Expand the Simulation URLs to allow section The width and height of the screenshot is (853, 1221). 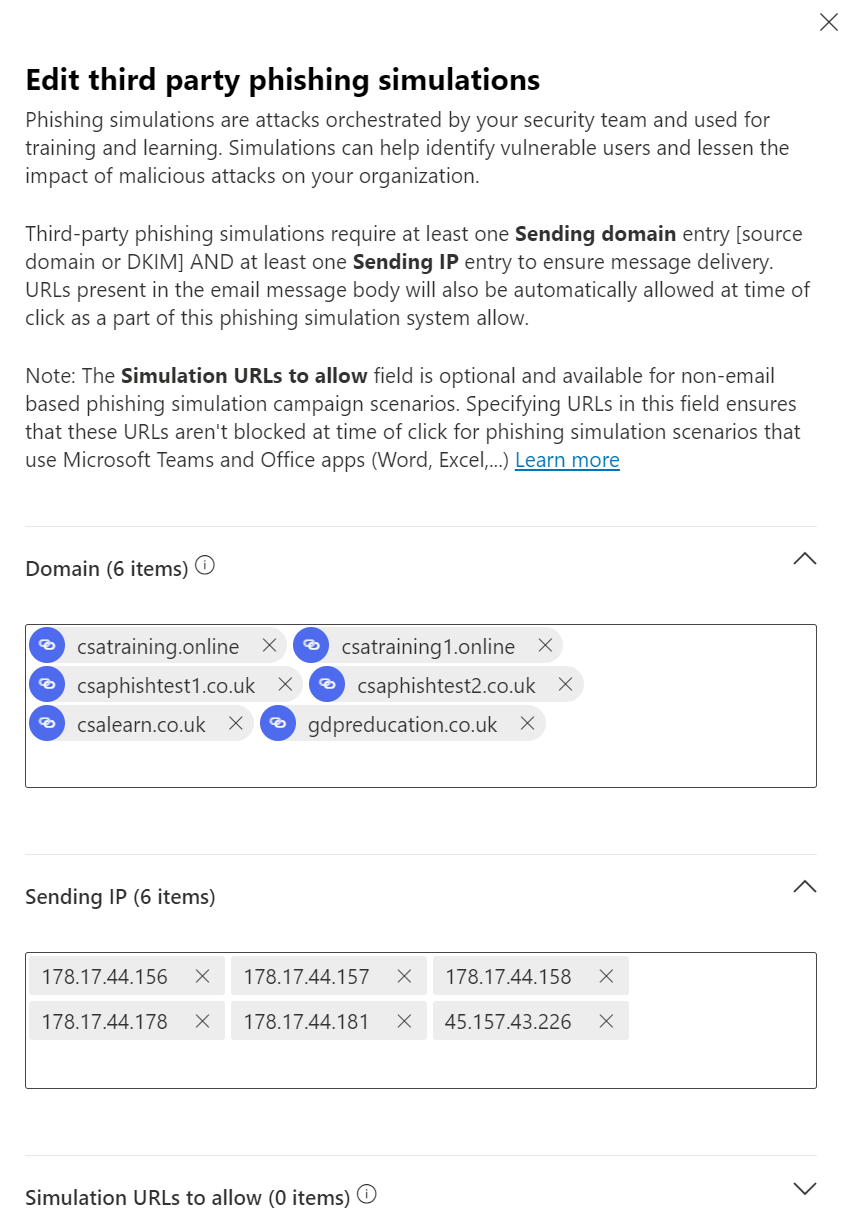pos(805,1188)
